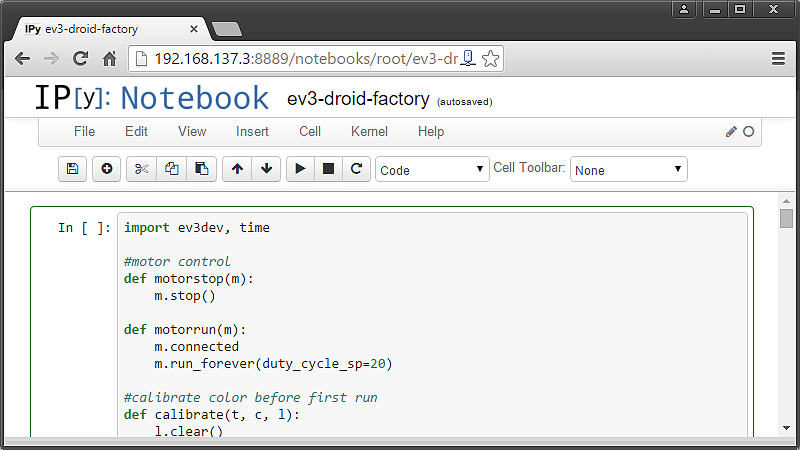The width and height of the screenshot is (800, 450).
Task: Open the Chrome user profile button
Action: [x=684, y=9]
